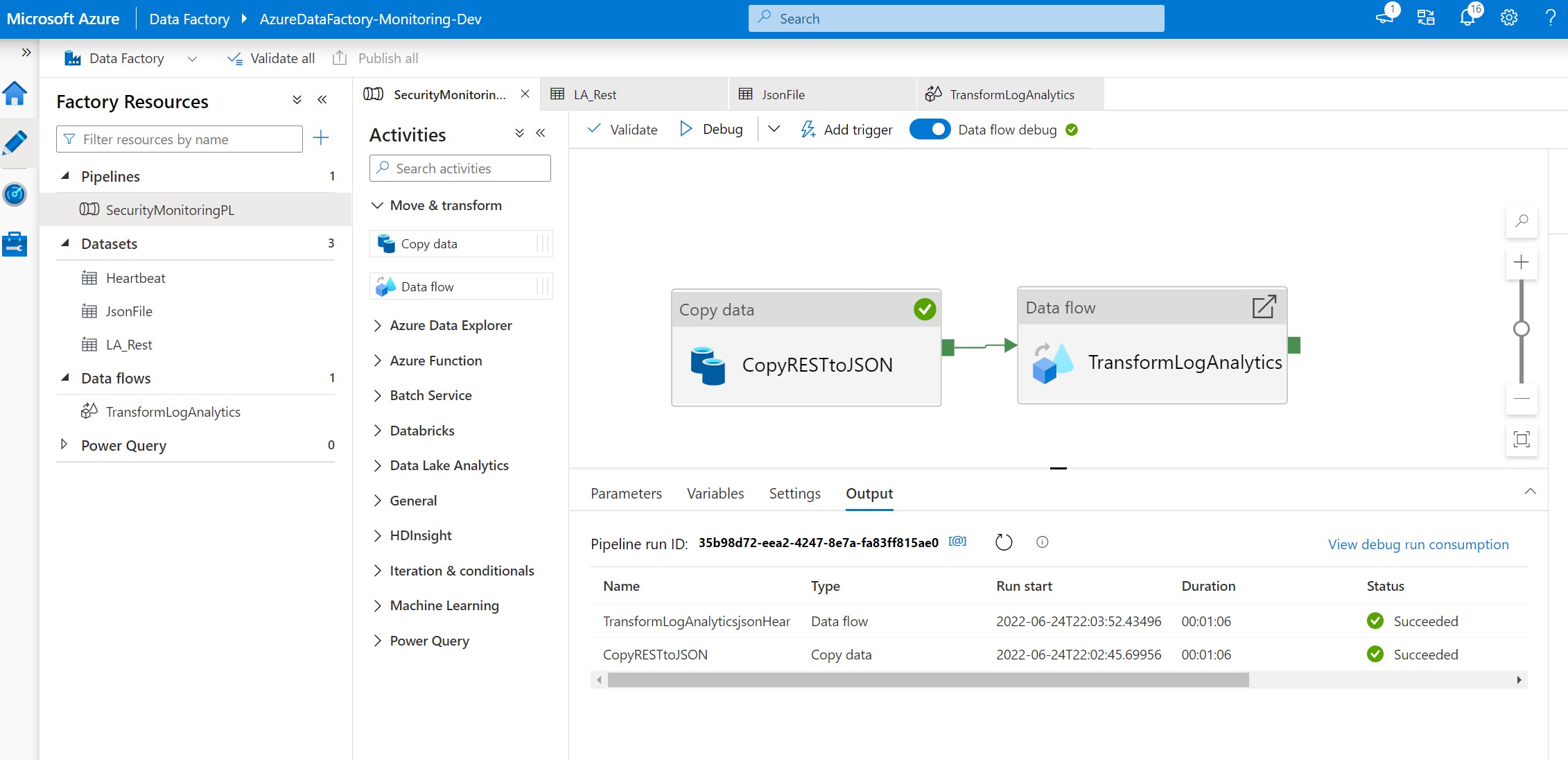This screenshot has height=760, width=1568.
Task: Click the Search activities input field
Action: pos(460,169)
